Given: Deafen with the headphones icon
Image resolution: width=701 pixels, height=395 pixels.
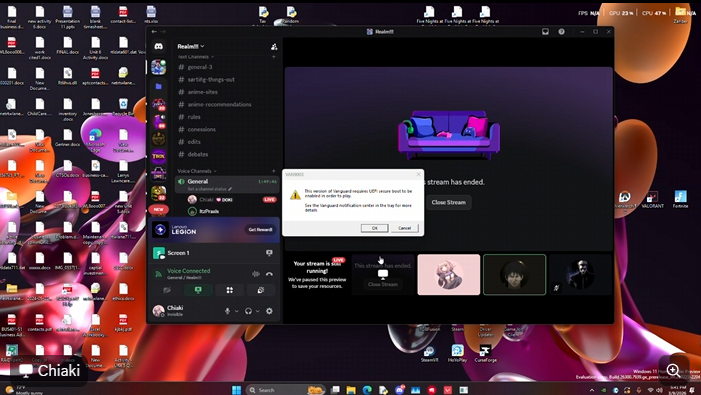Looking at the screenshot, I should 248,311.
